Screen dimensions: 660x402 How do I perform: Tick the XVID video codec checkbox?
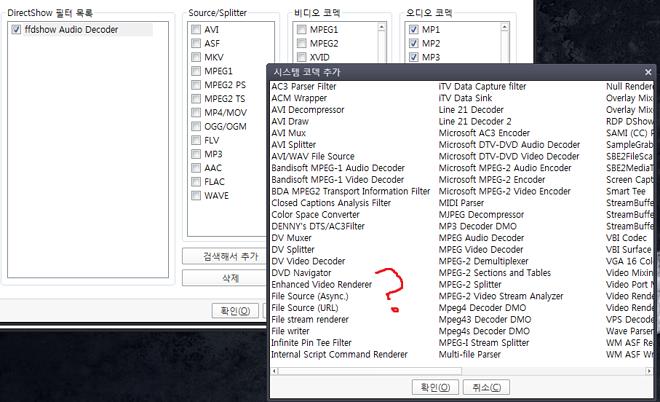pyautogui.click(x=301, y=57)
